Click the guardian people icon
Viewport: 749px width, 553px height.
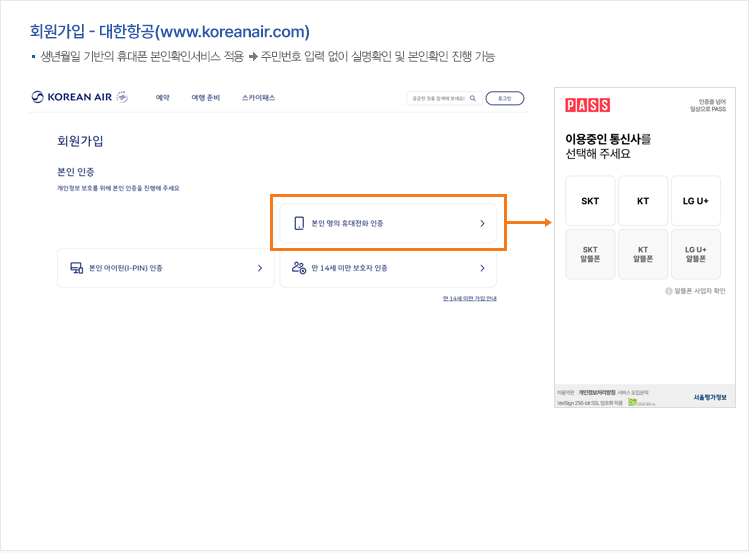click(x=299, y=268)
